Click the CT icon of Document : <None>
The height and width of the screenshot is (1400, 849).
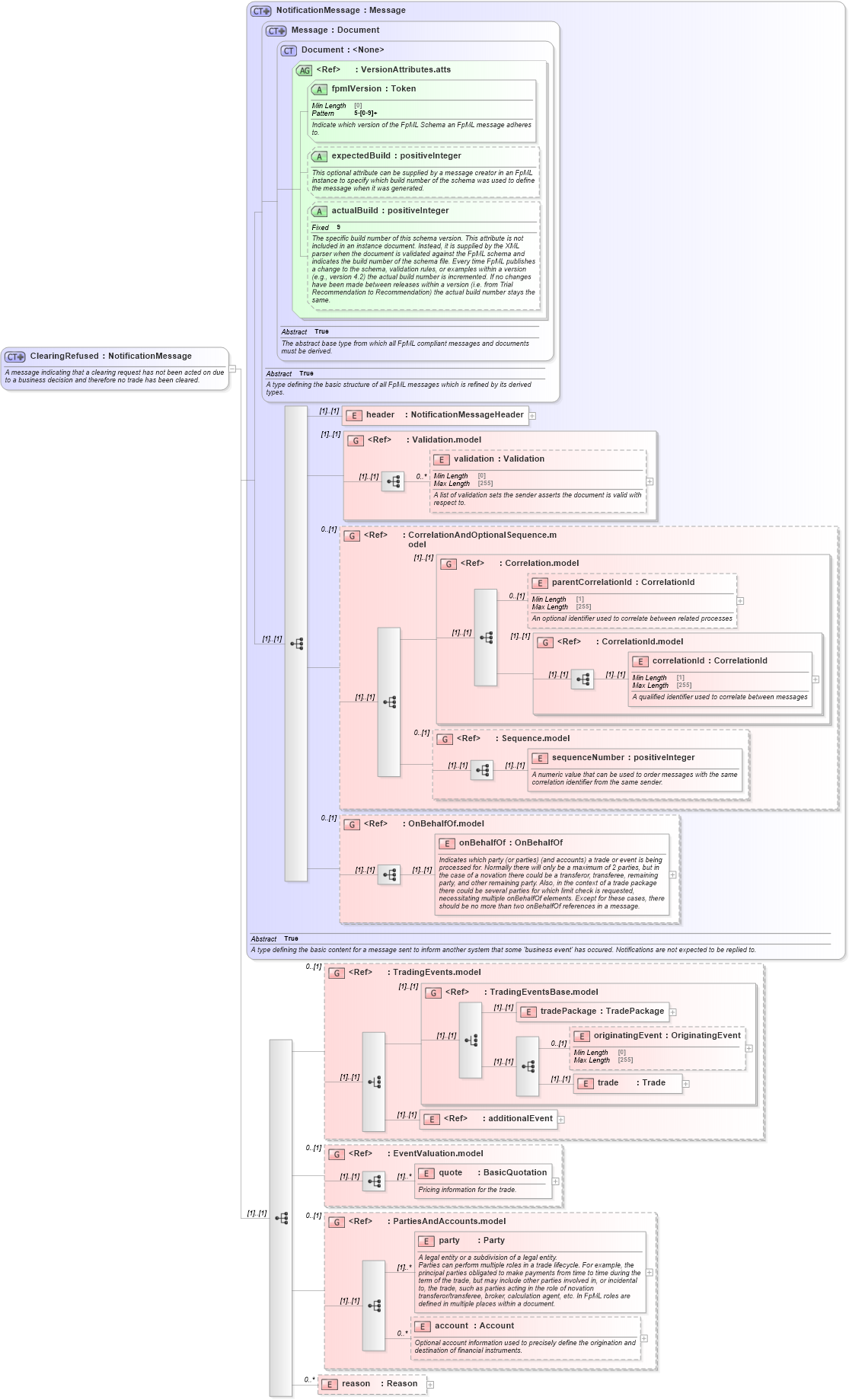click(x=289, y=50)
